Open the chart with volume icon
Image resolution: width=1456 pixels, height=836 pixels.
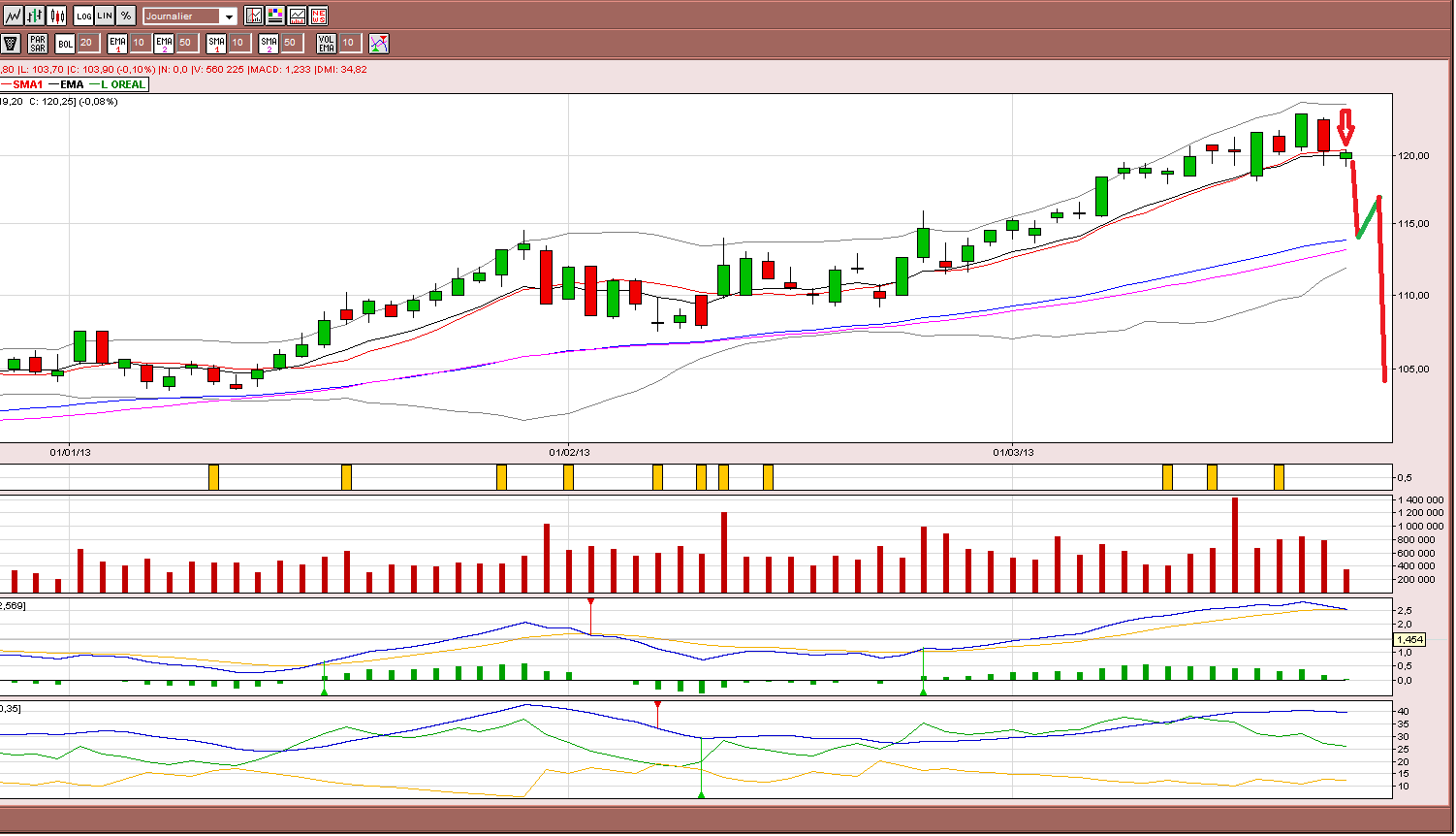click(x=297, y=16)
